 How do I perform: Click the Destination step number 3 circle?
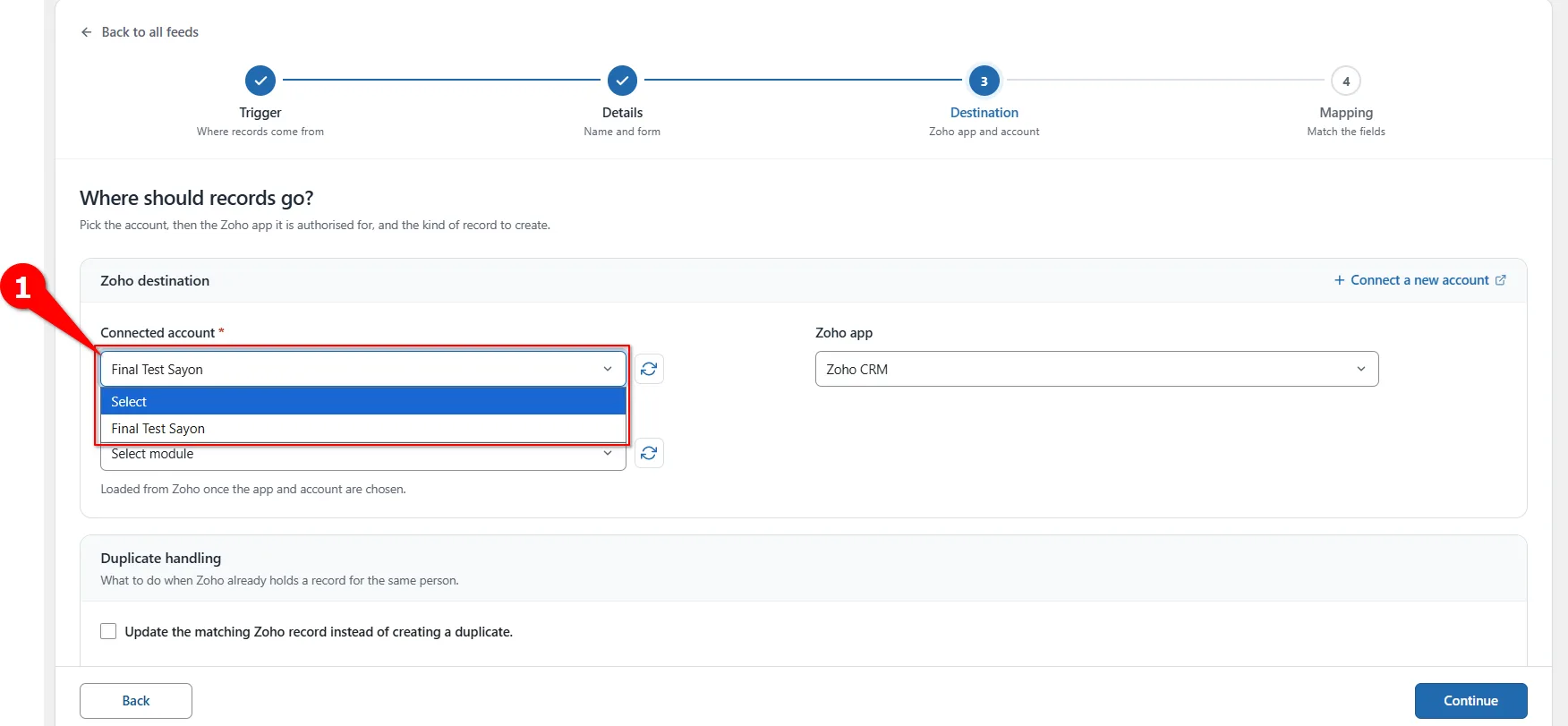tap(984, 81)
